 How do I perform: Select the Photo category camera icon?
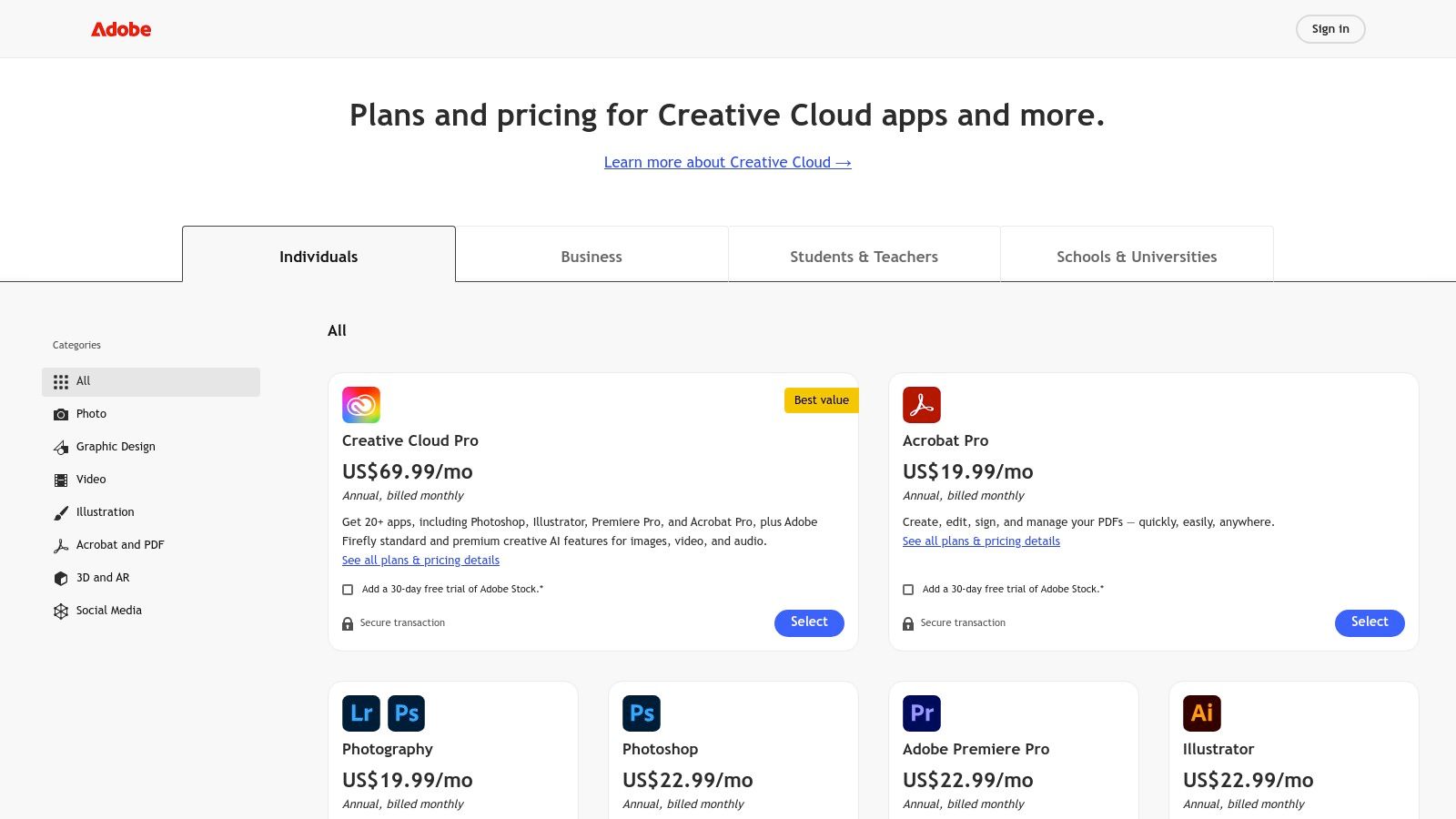coord(61,414)
